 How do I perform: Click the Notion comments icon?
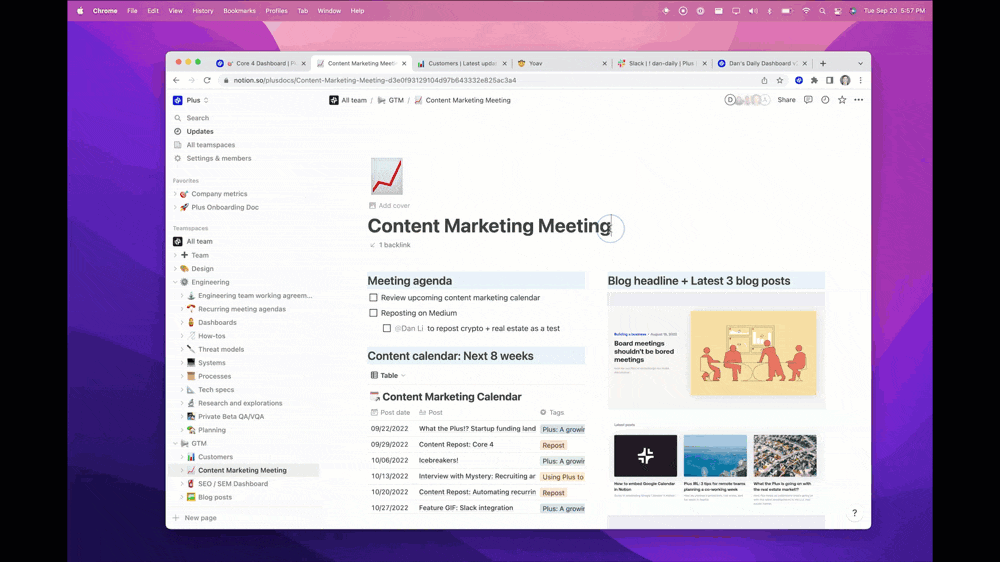[808, 100]
